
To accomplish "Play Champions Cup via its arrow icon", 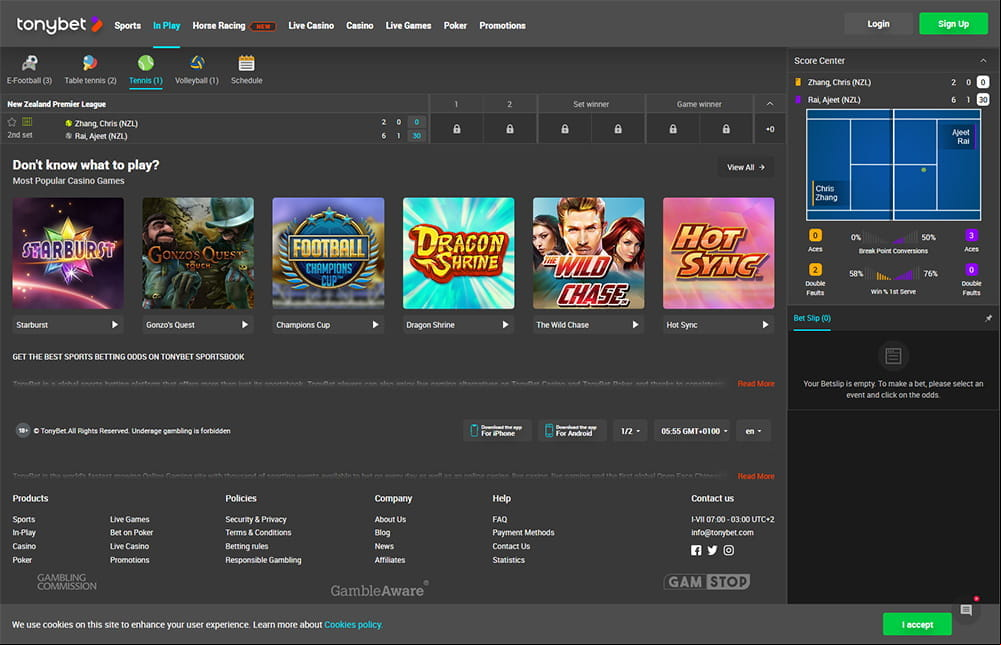I will (x=375, y=324).
